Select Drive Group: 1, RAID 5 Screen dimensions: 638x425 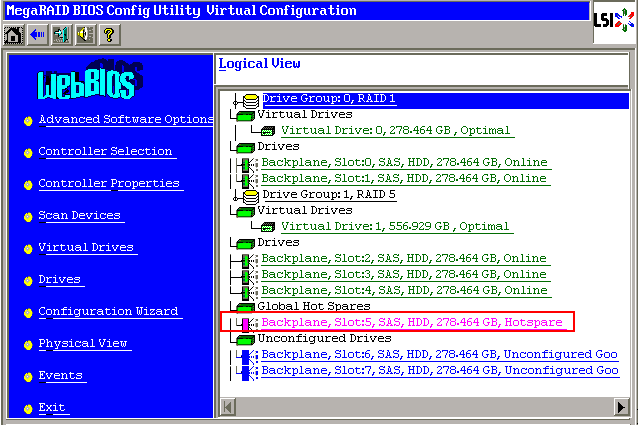click(x=329, y=195)
